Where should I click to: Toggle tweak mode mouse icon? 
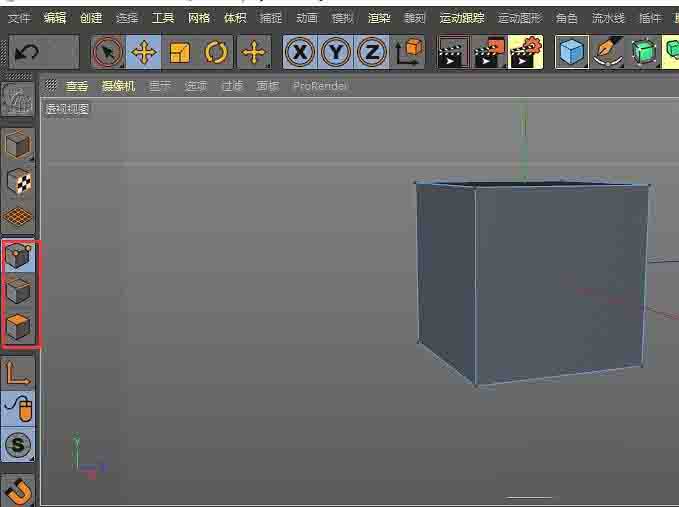(x=18, y=409)
